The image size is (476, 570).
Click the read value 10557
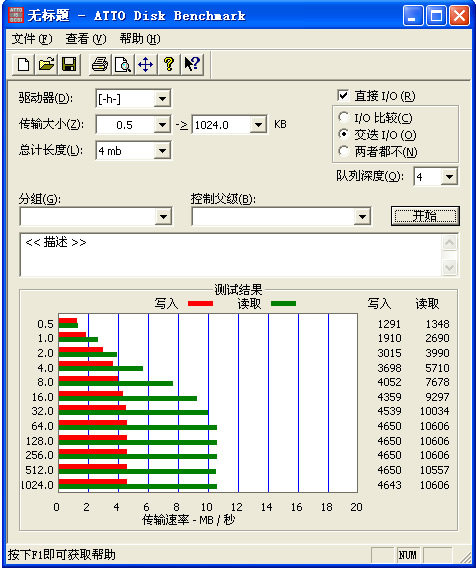coord(435,470)
